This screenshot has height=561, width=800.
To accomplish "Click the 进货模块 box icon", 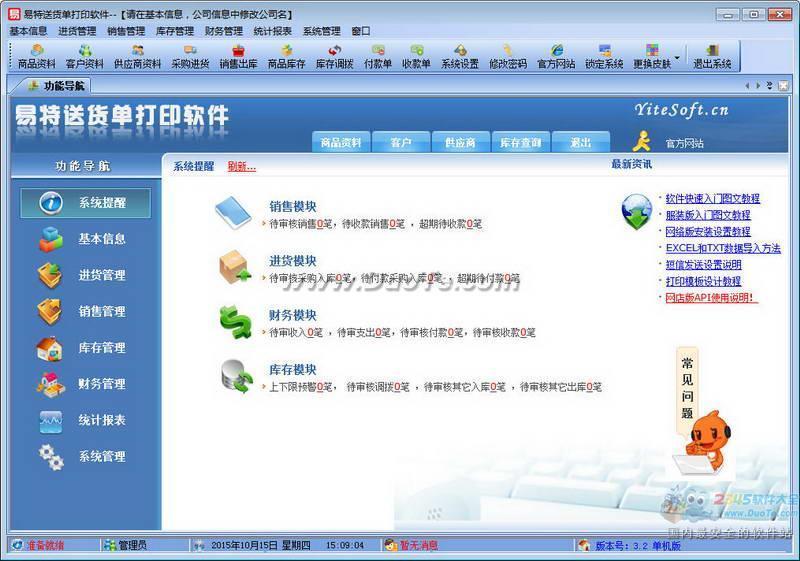I will pos(234,267).
